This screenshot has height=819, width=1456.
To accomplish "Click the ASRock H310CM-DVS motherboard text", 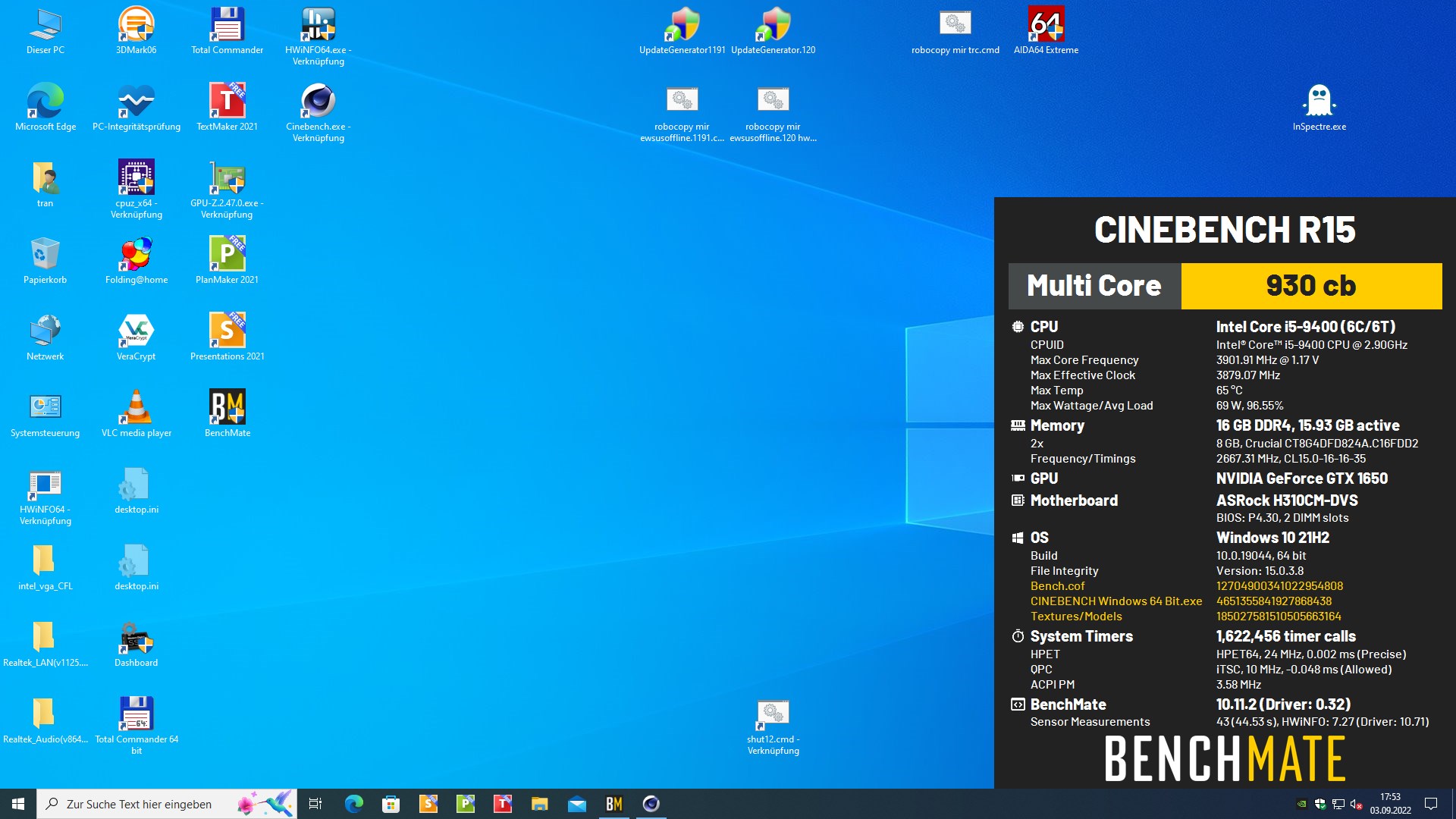I will (x=1287, y=500).
